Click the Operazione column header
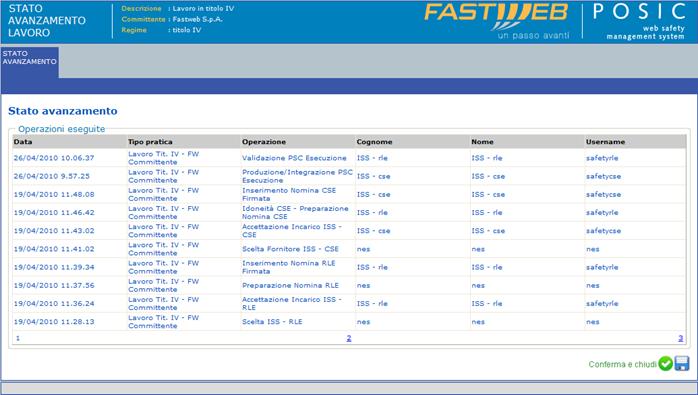This screenshot has width=698, height=395. coord(264,142)
